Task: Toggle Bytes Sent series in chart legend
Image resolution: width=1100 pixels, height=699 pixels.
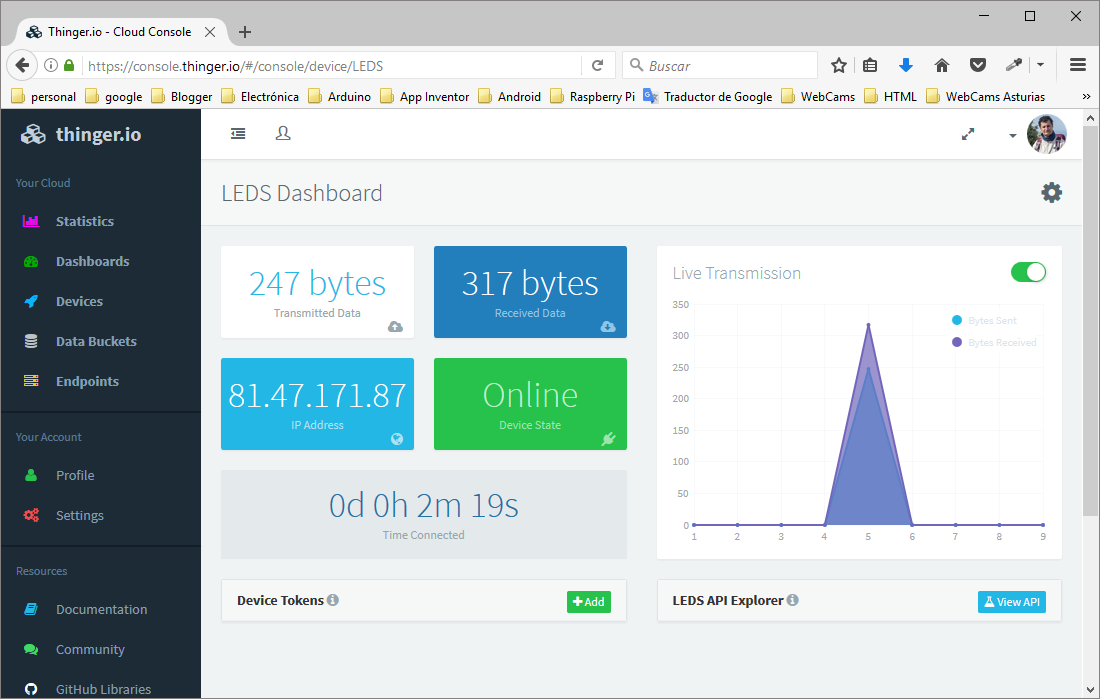Action: tap(984, 321)
